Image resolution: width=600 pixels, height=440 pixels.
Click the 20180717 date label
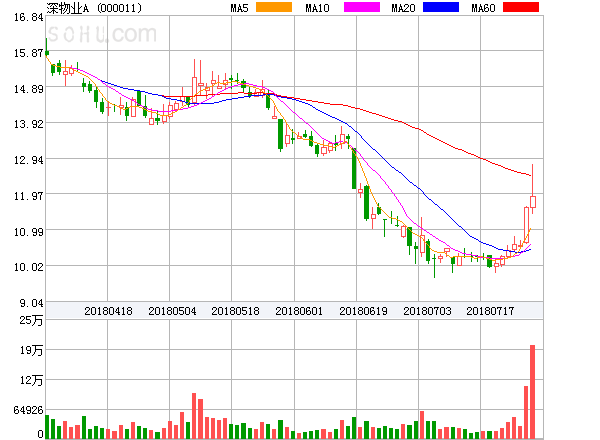pos(490,311)
